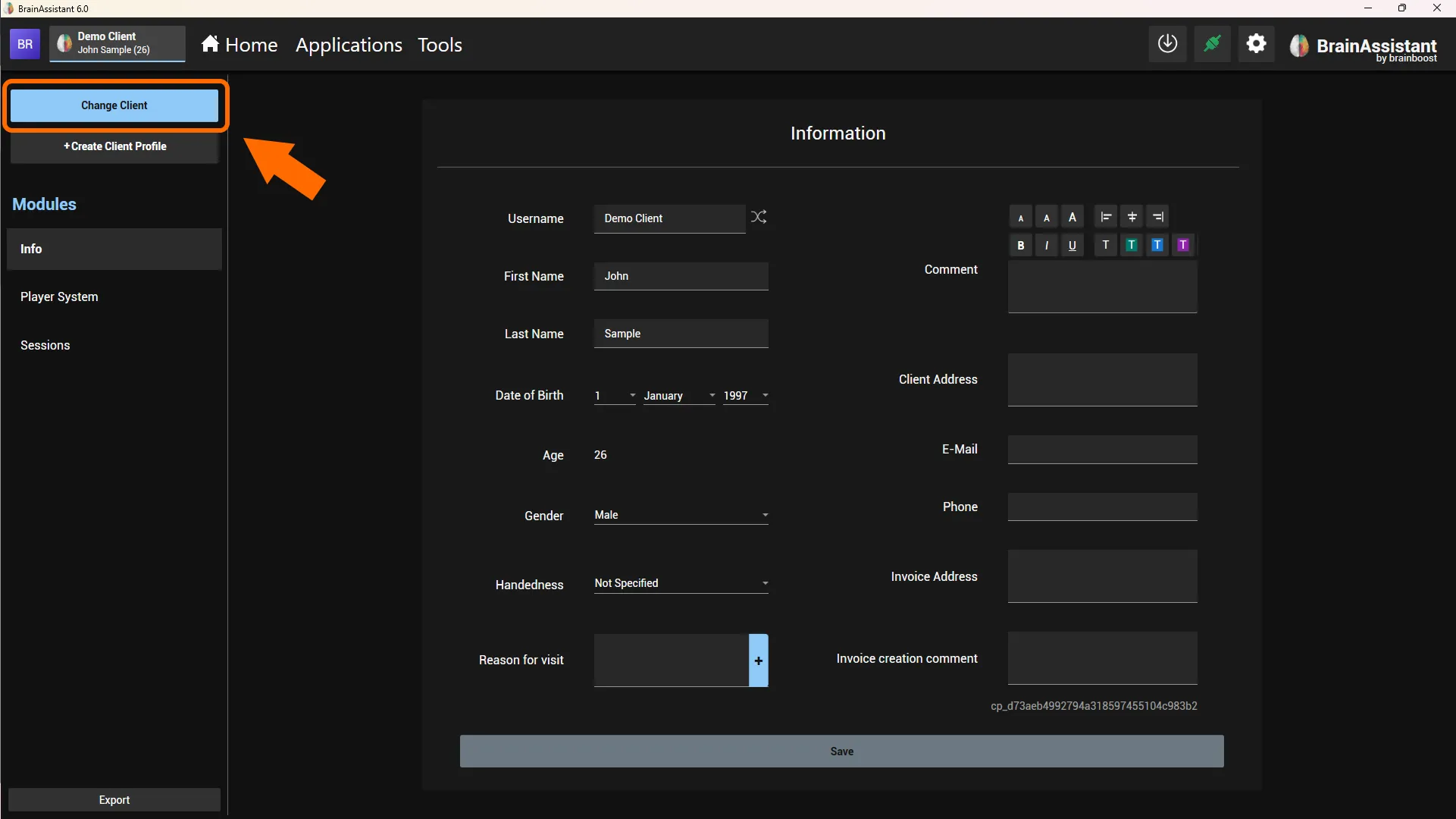Expand the Handedness dropdown
Viewport: 1456px width, 819px height.
[x=681, y=583]
